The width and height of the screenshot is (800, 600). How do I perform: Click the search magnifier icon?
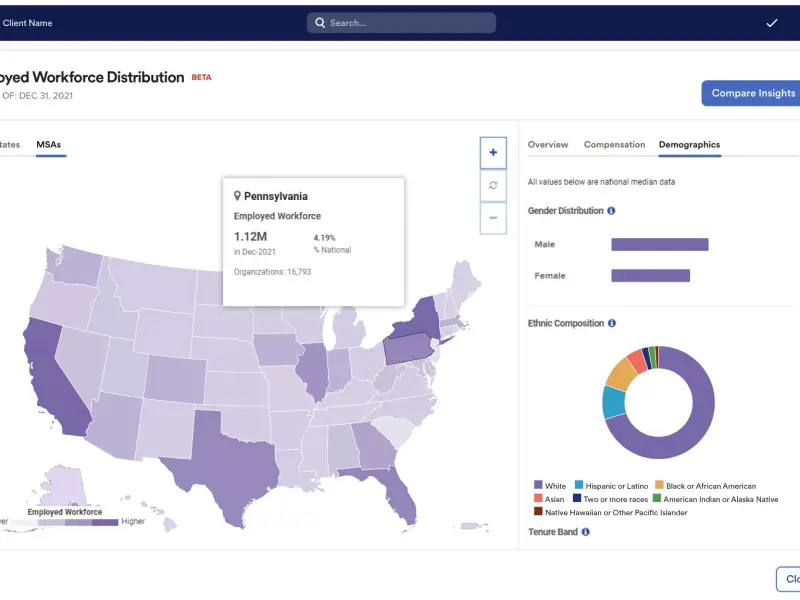click(320, 23)
